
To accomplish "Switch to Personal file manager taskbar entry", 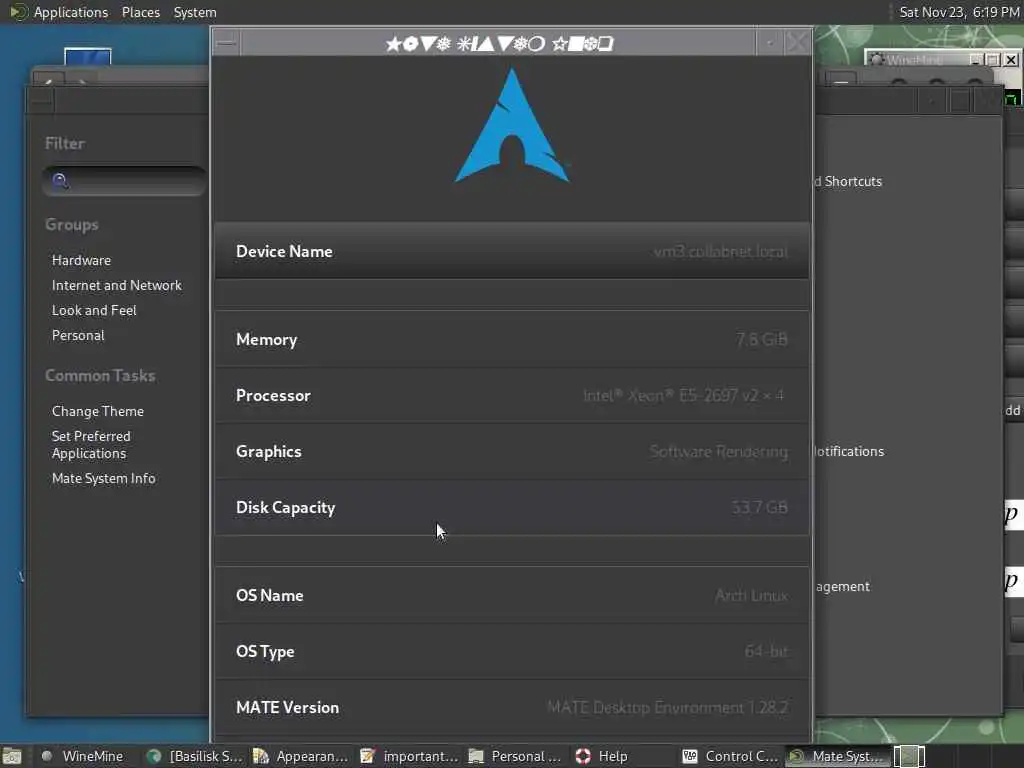I will tap(516, 756).
